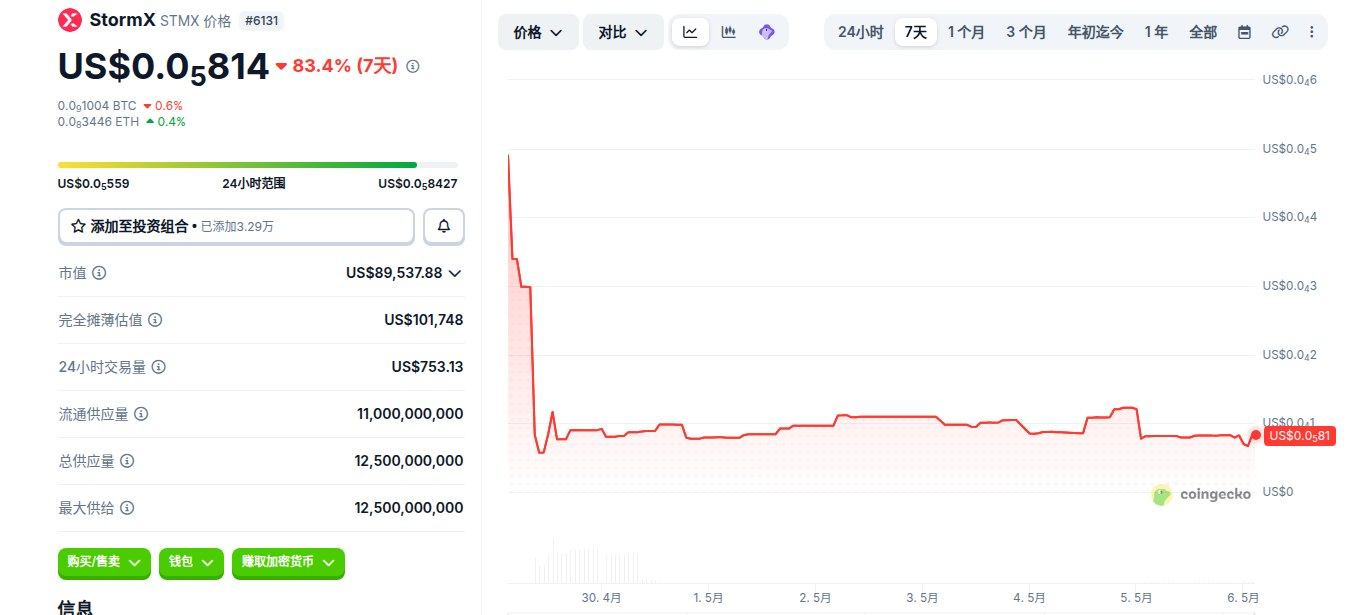Click the 24h low value US$0.0₅559
This screenshot has height=615, width=1360.
coord(94,184)
